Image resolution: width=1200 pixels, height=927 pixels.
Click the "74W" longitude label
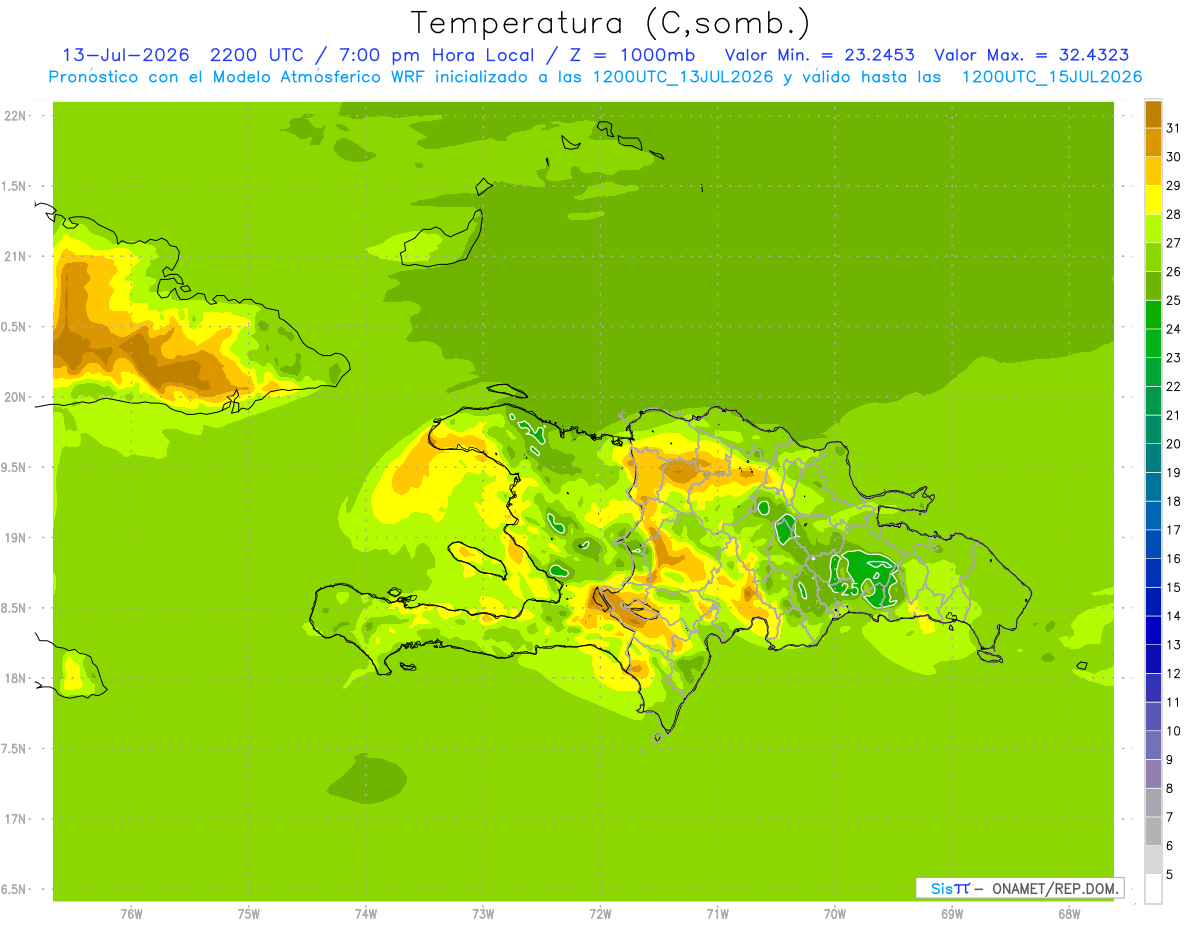365,914
